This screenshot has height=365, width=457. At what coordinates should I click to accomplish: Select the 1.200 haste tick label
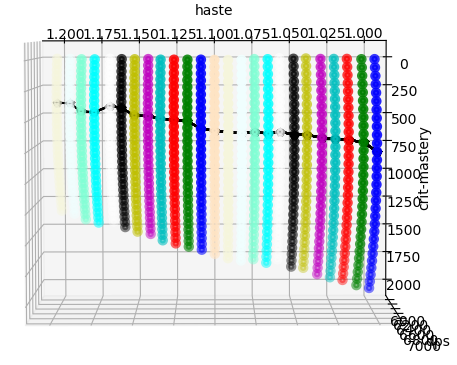tap(65, 34)
